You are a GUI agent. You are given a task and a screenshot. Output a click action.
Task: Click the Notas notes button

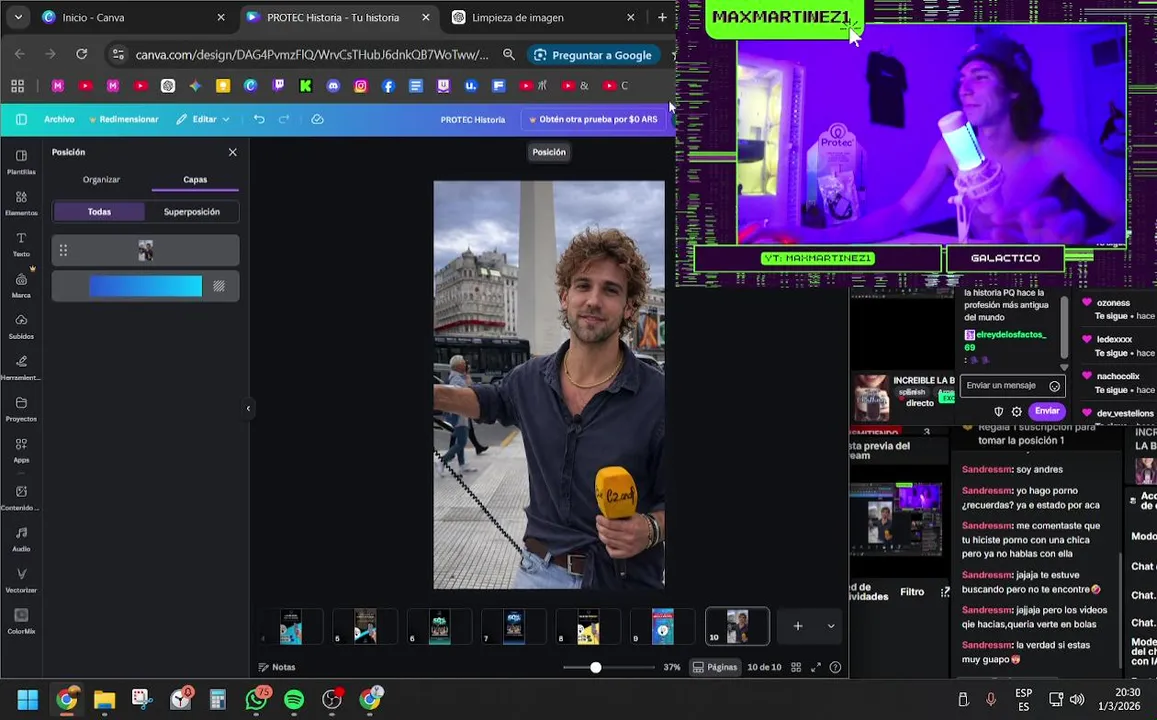point(277,667)
